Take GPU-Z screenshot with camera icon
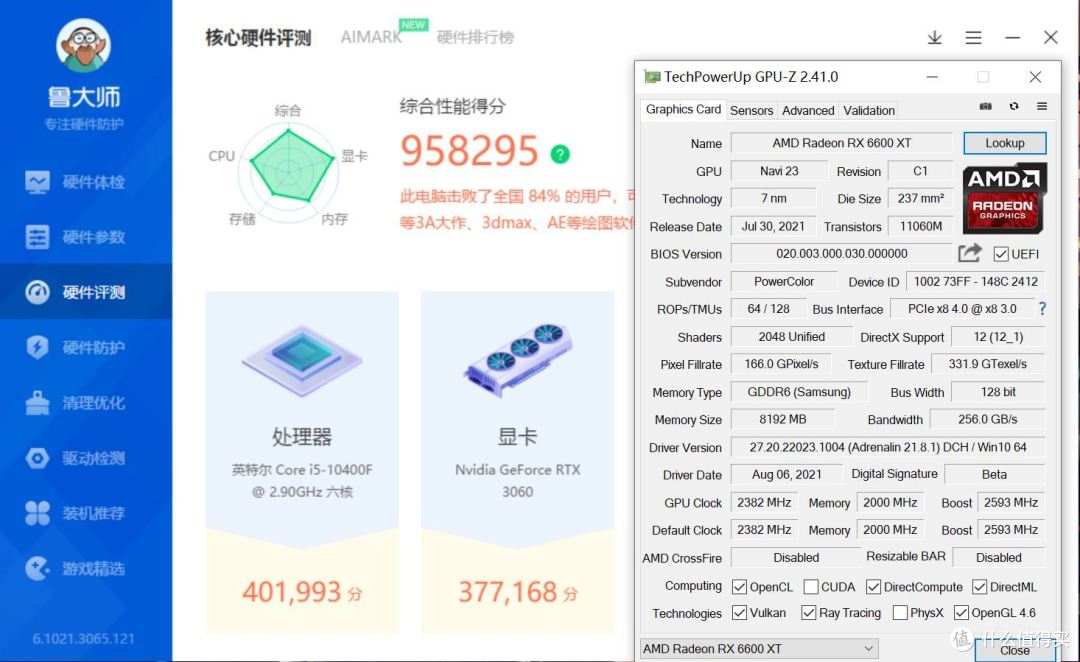Image resolution: width=1080 pixels, height=662 pixels. [x=986, y=106]
